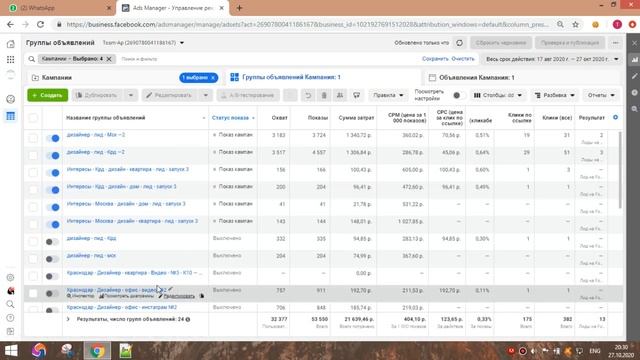This screenshot has width=640, height=360.
Task: Open the settings gear in the left sidebar
Action: click(x=11, y=278)
